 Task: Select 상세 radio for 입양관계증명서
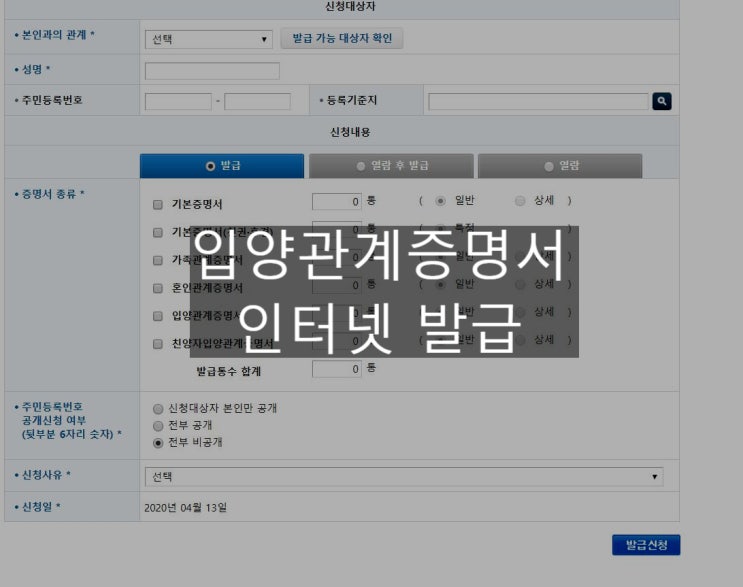click(520, 312)
